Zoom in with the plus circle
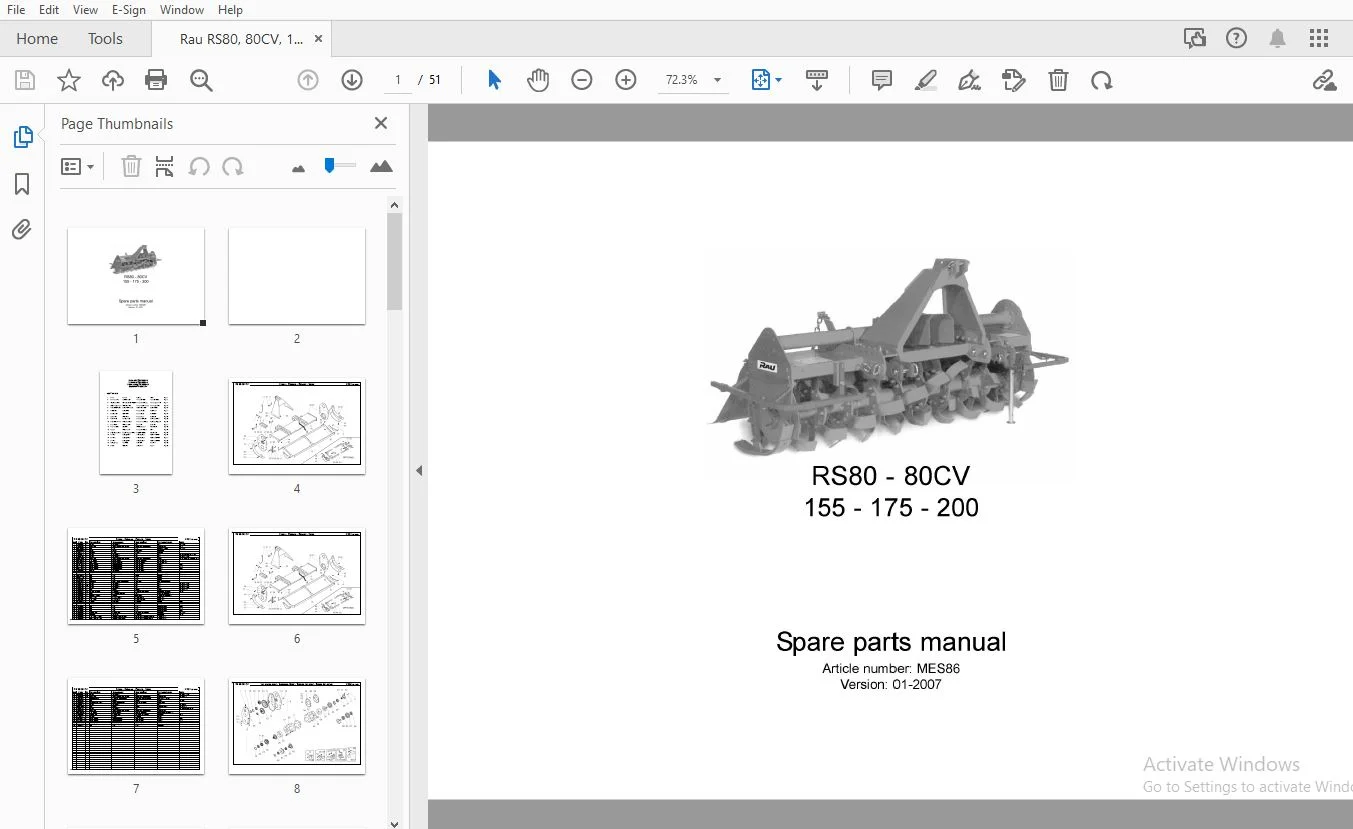The height and width of the screenshot is (829, 1353). coord(626,80)
